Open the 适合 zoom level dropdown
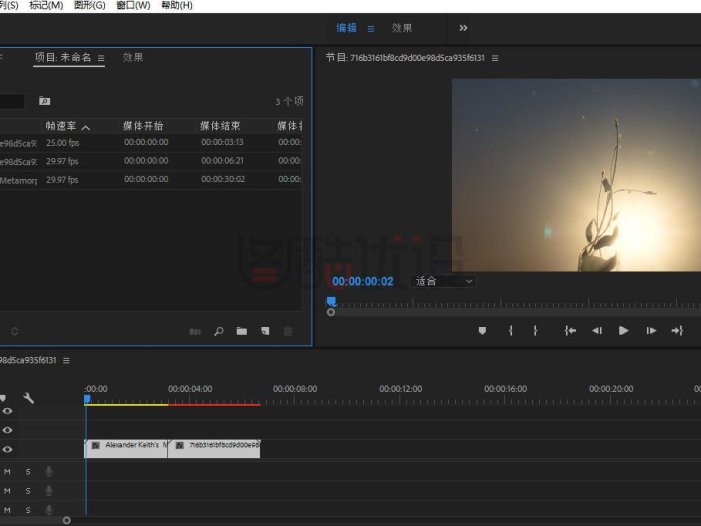 443,281
